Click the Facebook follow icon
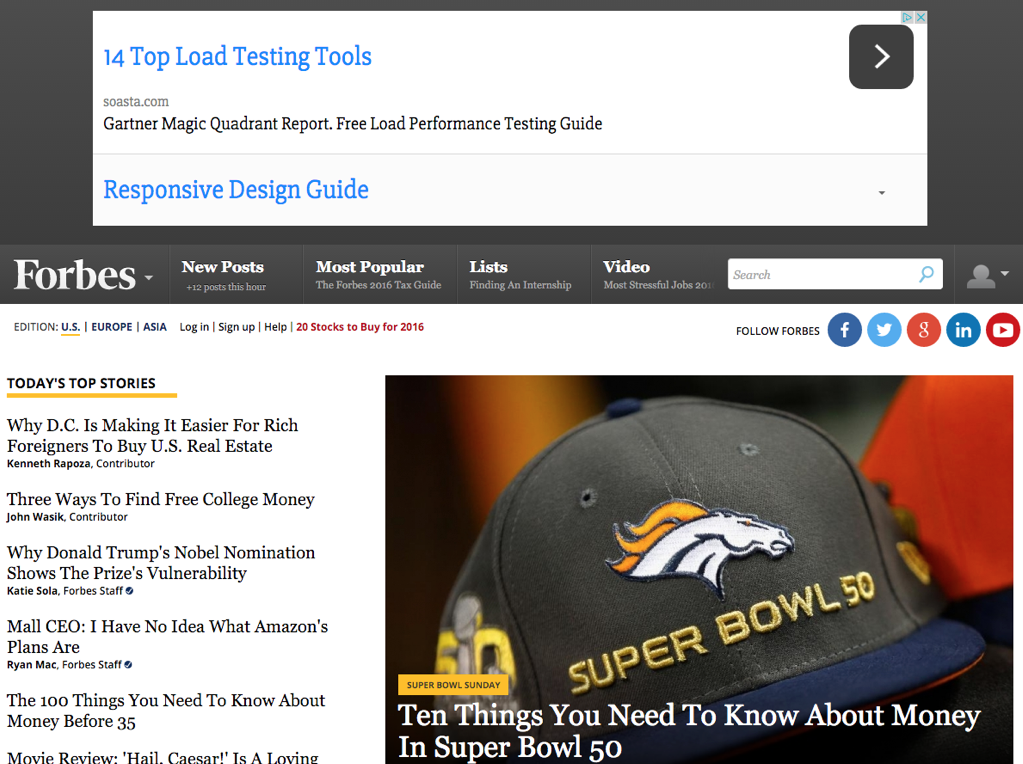The image size is (1023, 764). (x=844, y=330)
